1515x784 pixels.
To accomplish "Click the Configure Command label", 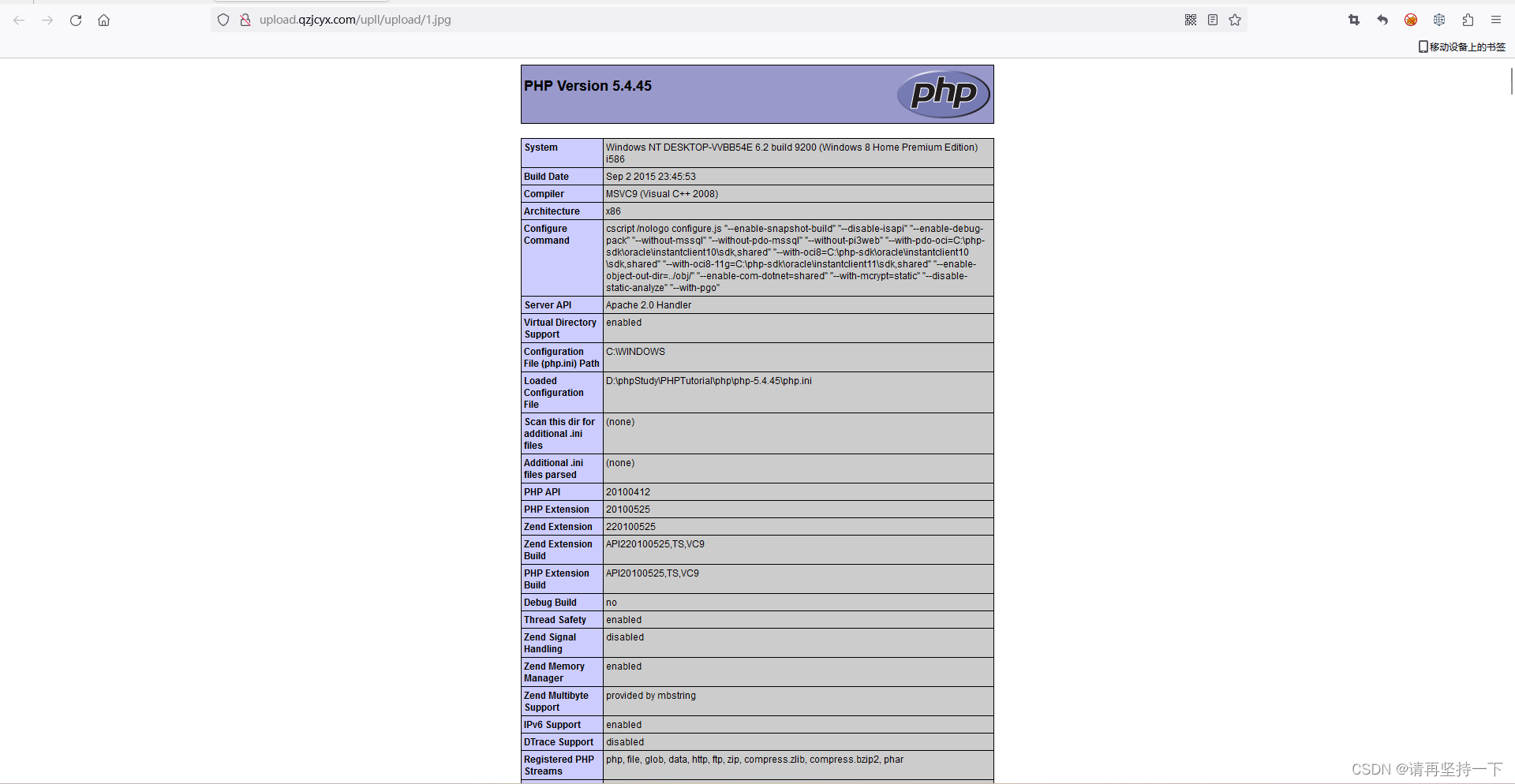I will (547, 234).
